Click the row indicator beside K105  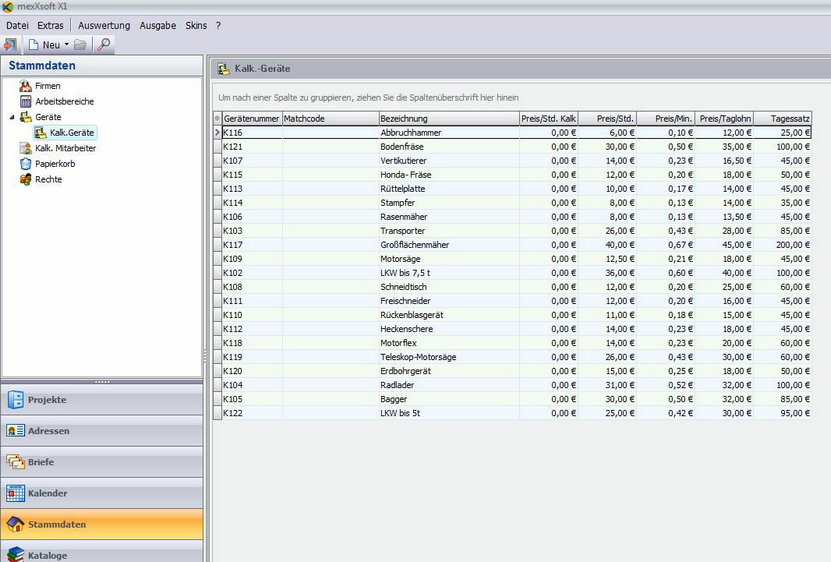[217, 399]
